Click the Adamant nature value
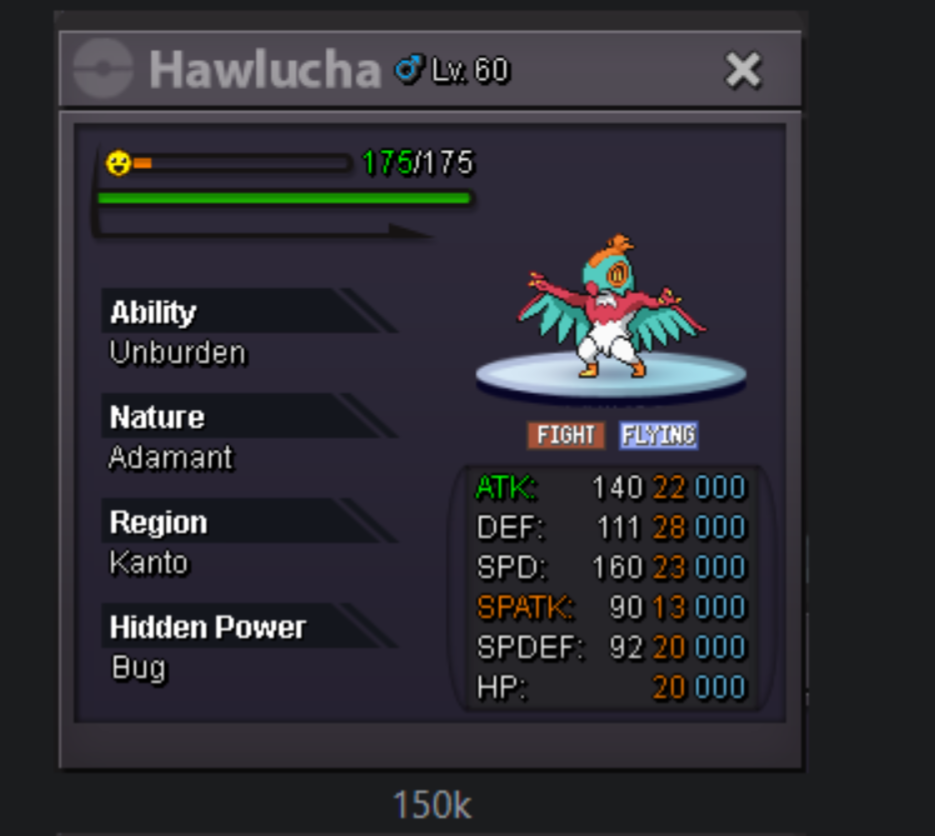935x836 pixels. pyautogui.click(x=171, y=457)
